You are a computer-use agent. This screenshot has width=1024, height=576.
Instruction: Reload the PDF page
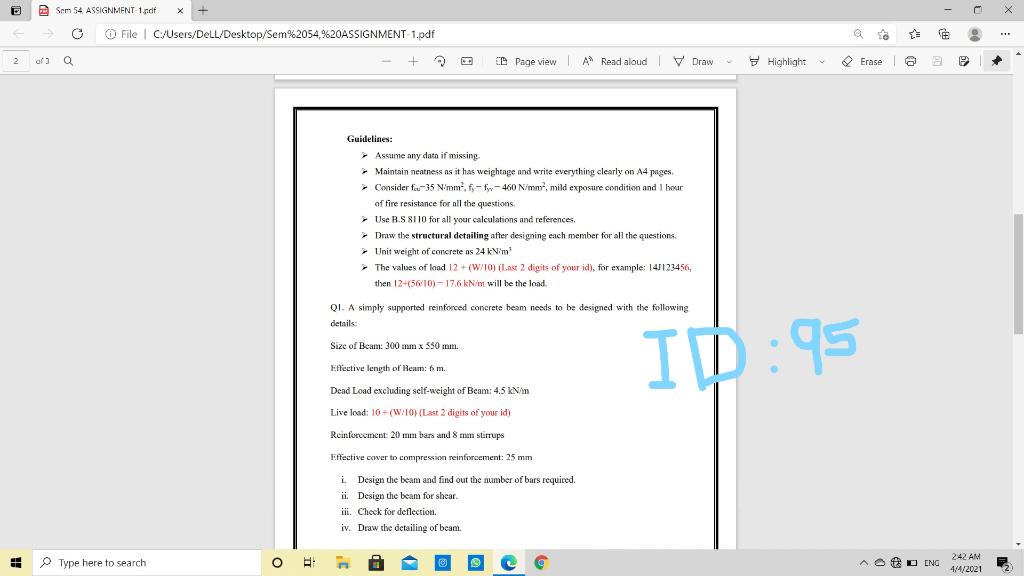click(77, 34)
